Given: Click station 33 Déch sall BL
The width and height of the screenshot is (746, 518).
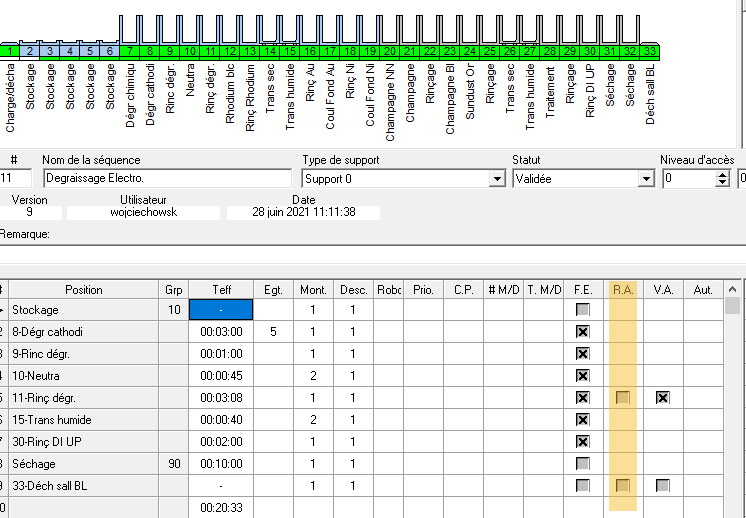Looking at the screenshot, I should (x=650, y=51).
